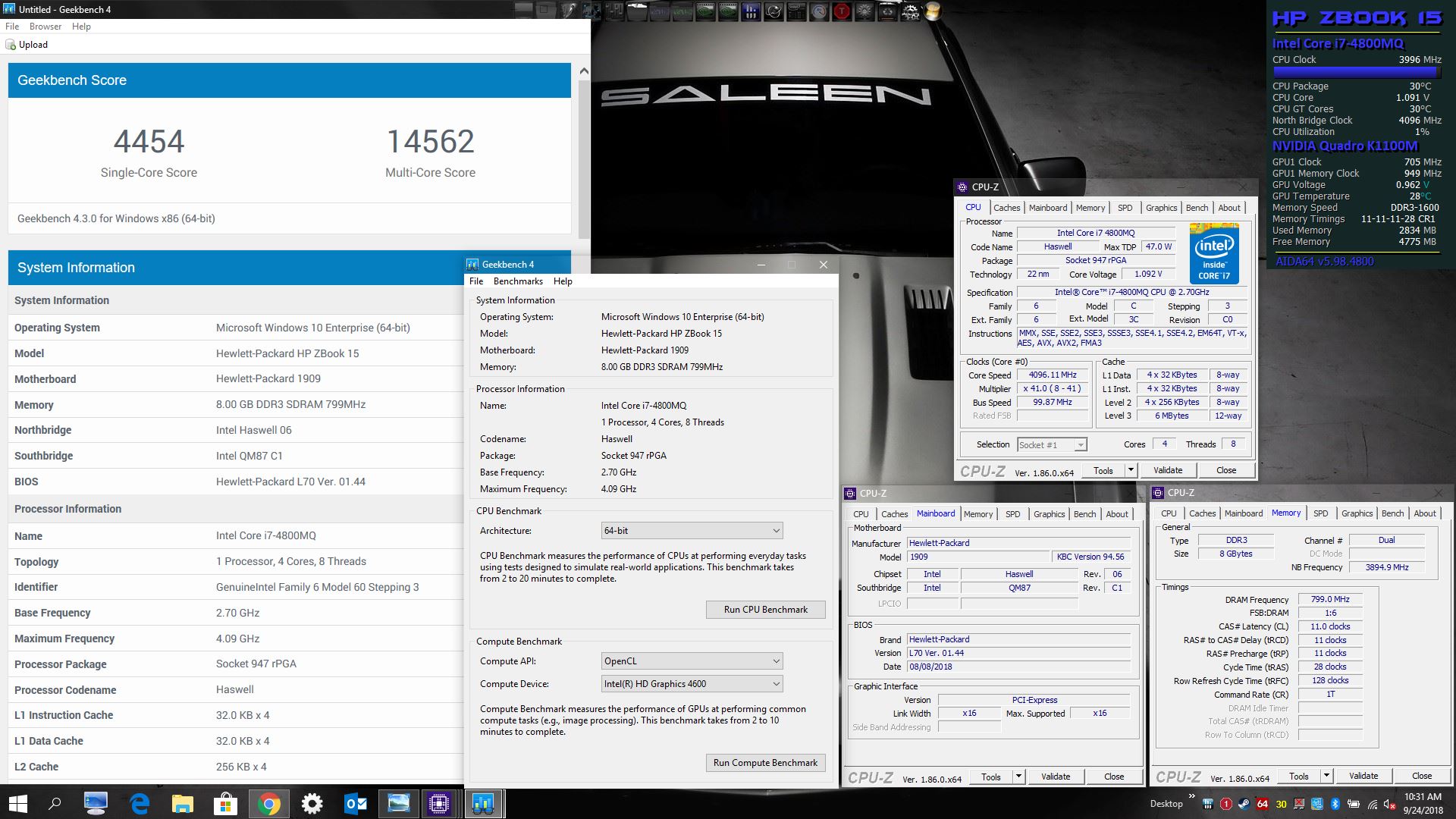Click Validate in CPU-Z Memory window
Screen dimensions: 1456x819
1363,776
